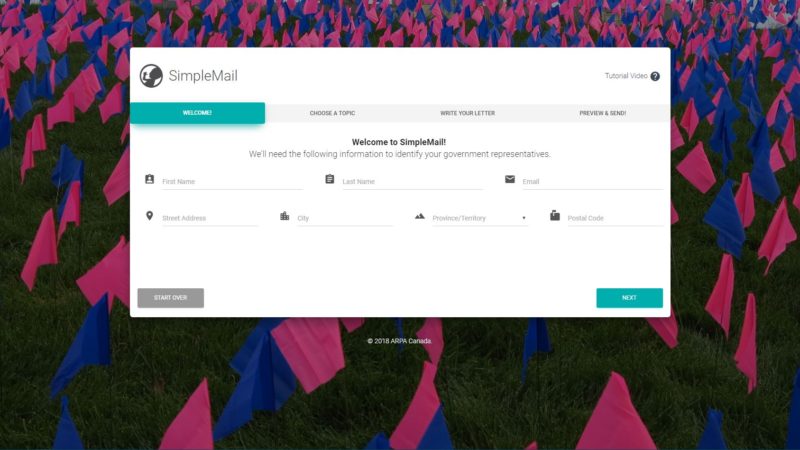Click the envelope icon beside Email

[x=510, y=179]
